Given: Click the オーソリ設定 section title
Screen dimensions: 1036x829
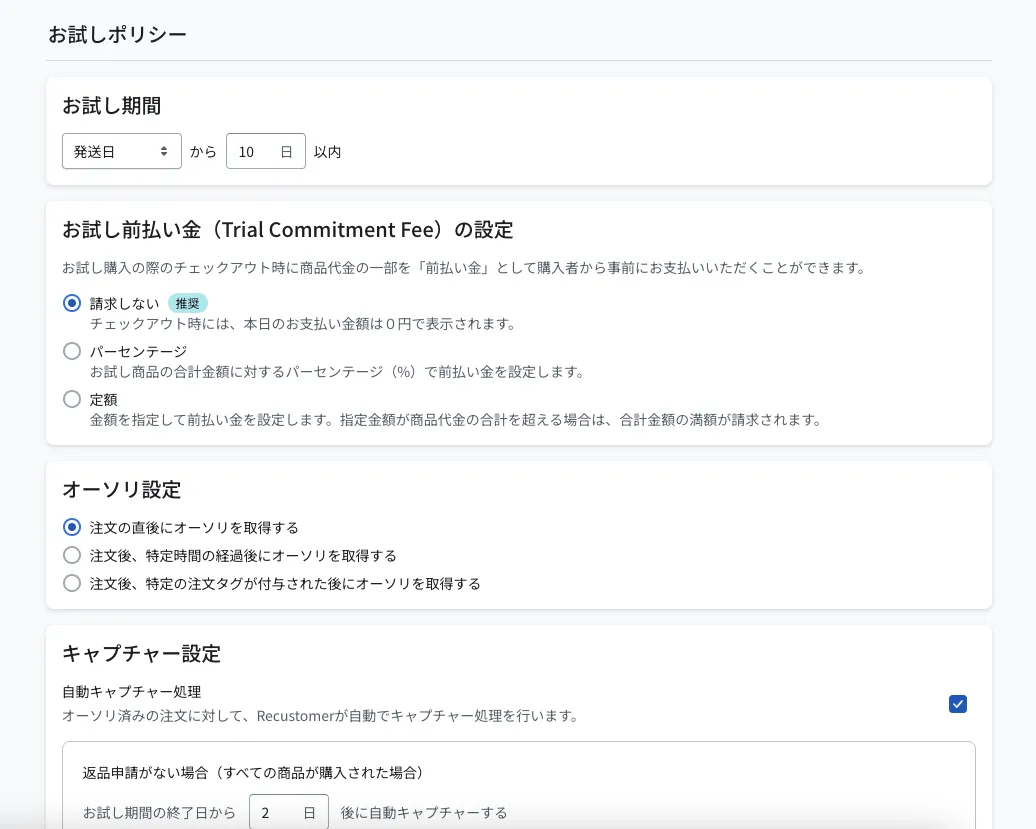Looking at the screenshot, I should pos(122,489).
